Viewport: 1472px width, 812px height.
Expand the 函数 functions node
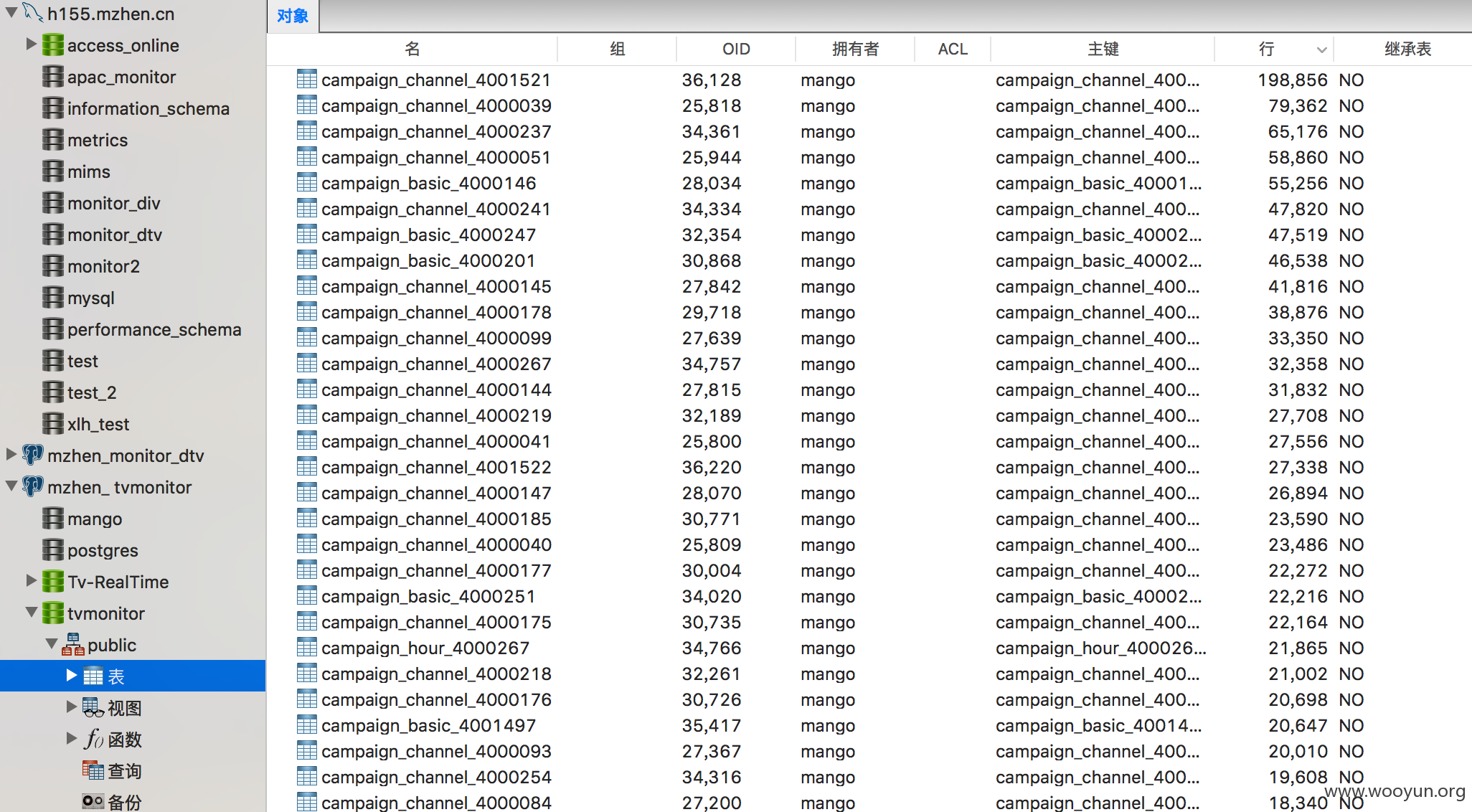(x=71, y=738)
